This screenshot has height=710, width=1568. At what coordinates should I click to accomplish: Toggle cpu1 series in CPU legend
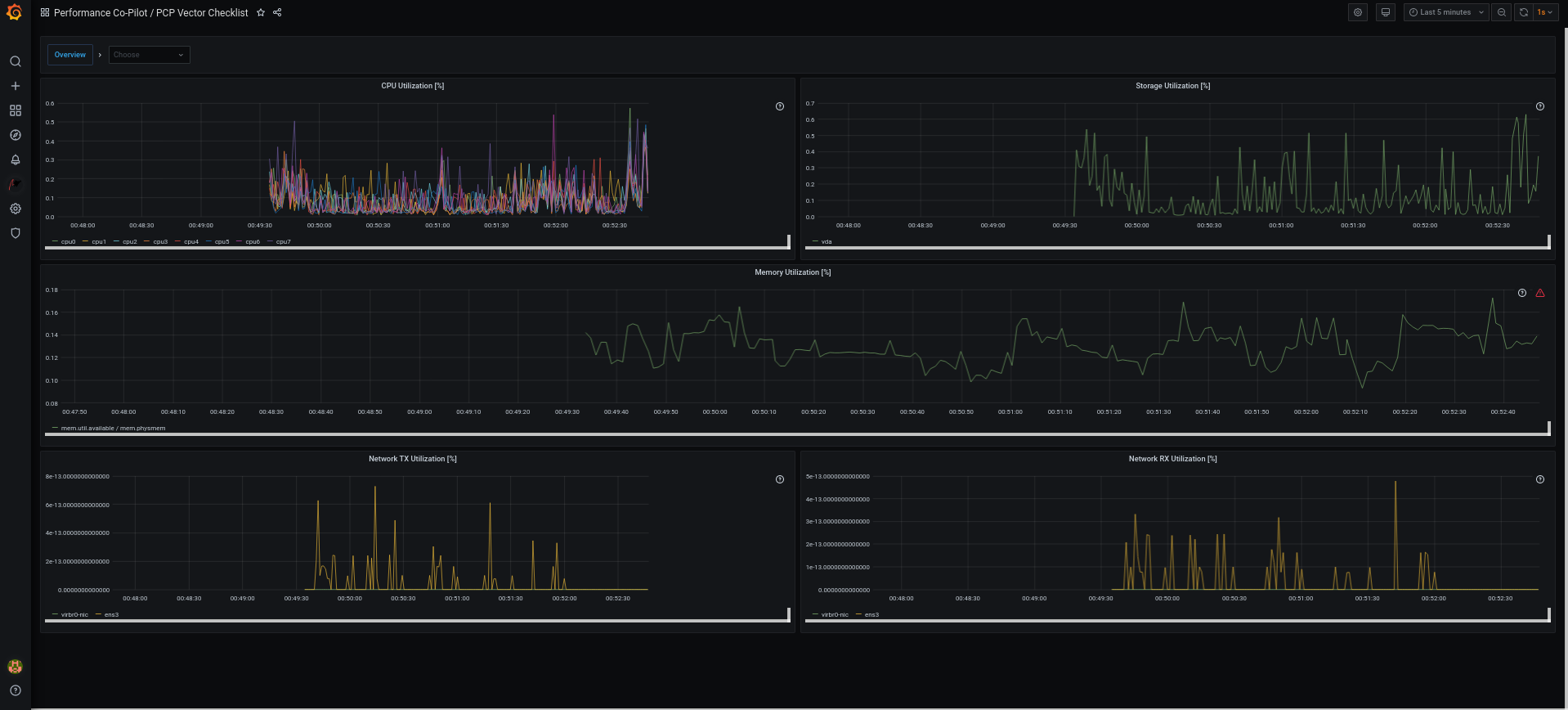click(99, 242)
